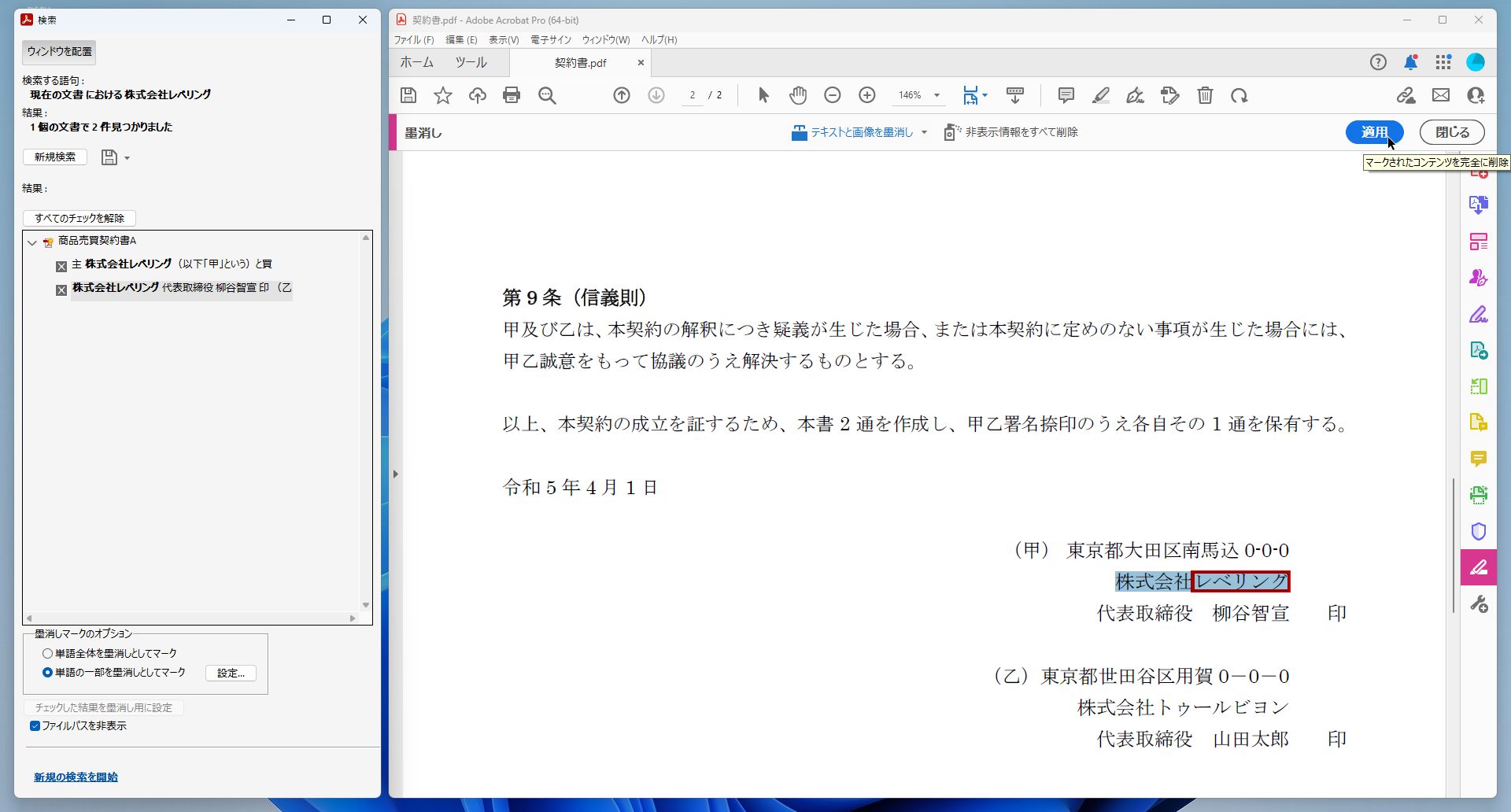Image resolution: width=1511 pixels, height=812 pixels.
Task: Open the find text magnifier tool
Action: tap(547, 95)
